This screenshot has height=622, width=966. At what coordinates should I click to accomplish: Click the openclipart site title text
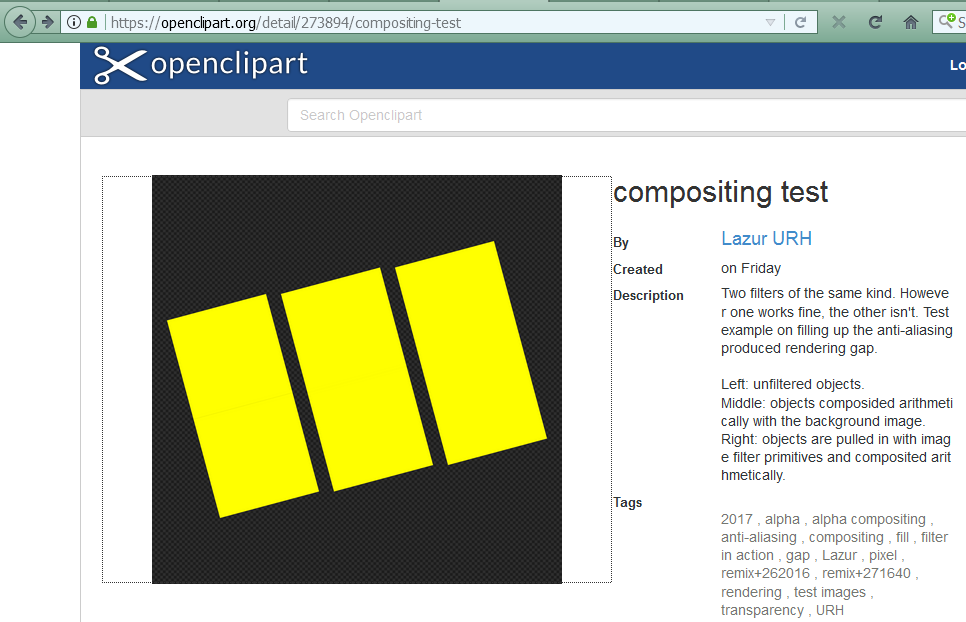pos(229,65)
